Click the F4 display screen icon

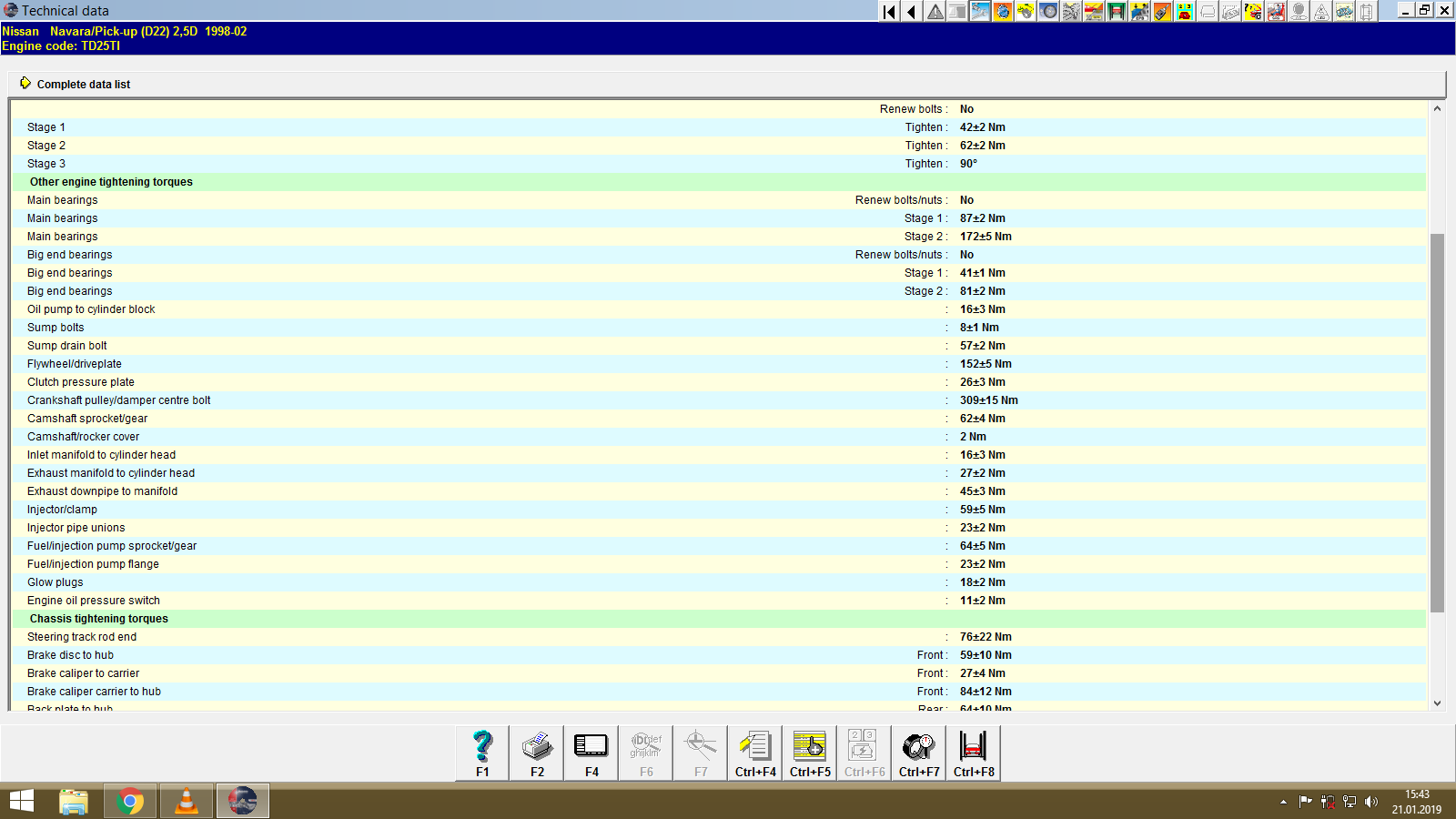(591, 746)
